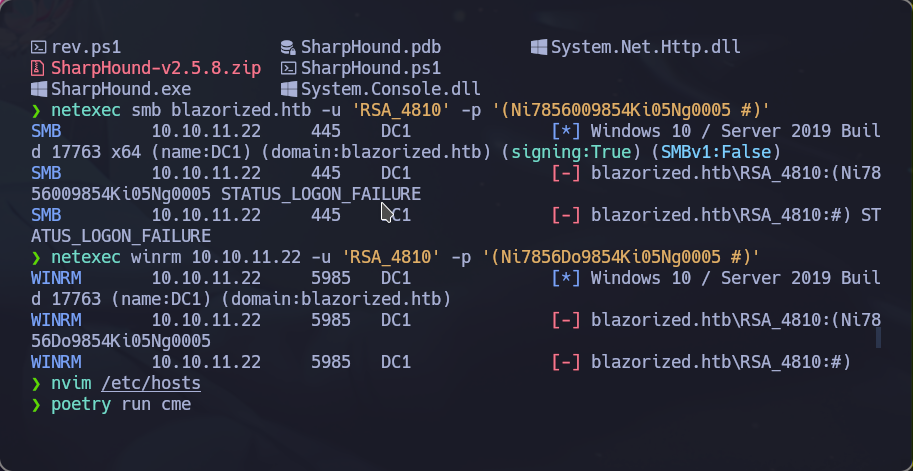Screen dimensions: 913x471
Task: Click the SharpHound-v2.5.8.zip filename
Action: (156, 68)
